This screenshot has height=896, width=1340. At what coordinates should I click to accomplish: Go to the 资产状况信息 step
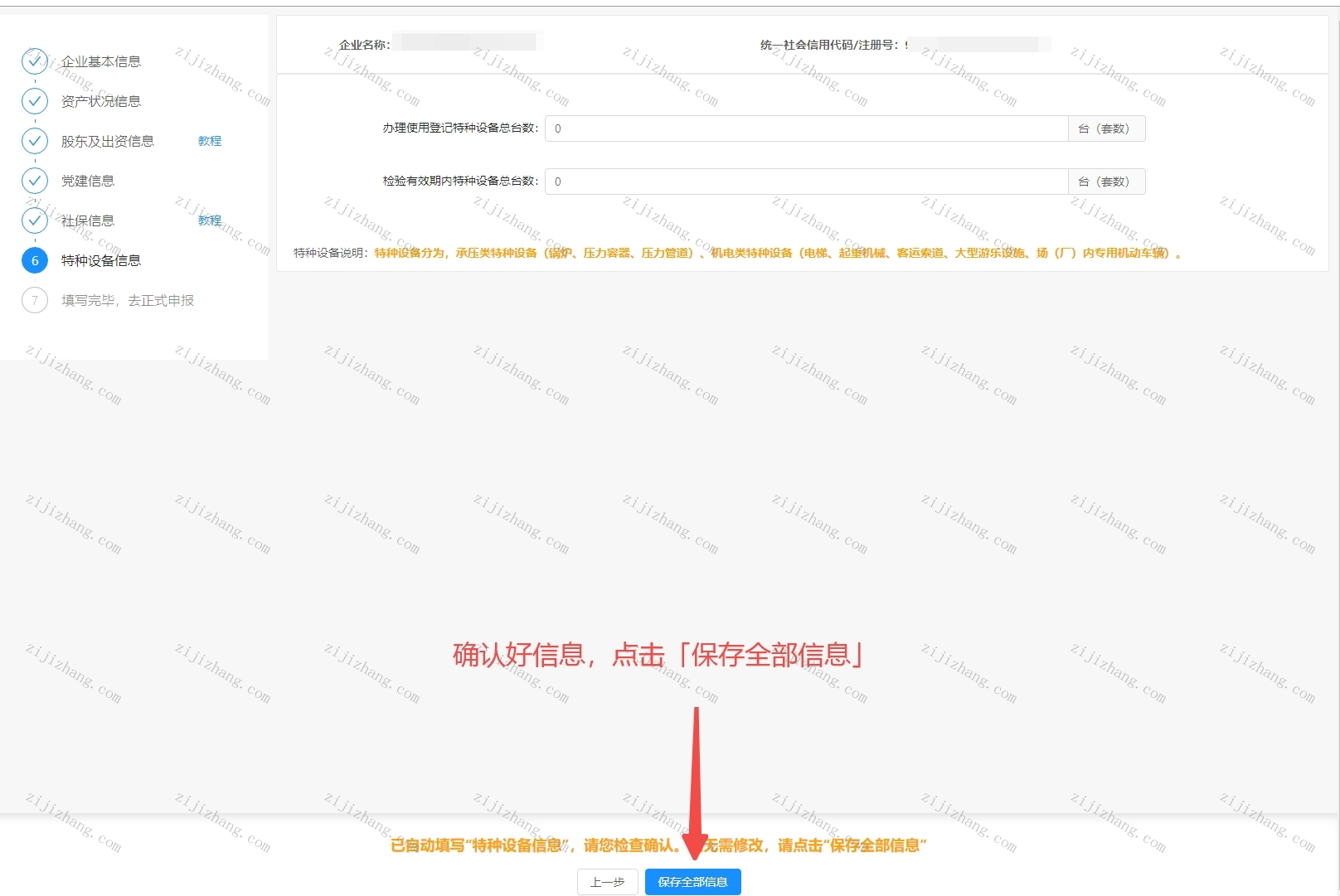tap(101, 101)
